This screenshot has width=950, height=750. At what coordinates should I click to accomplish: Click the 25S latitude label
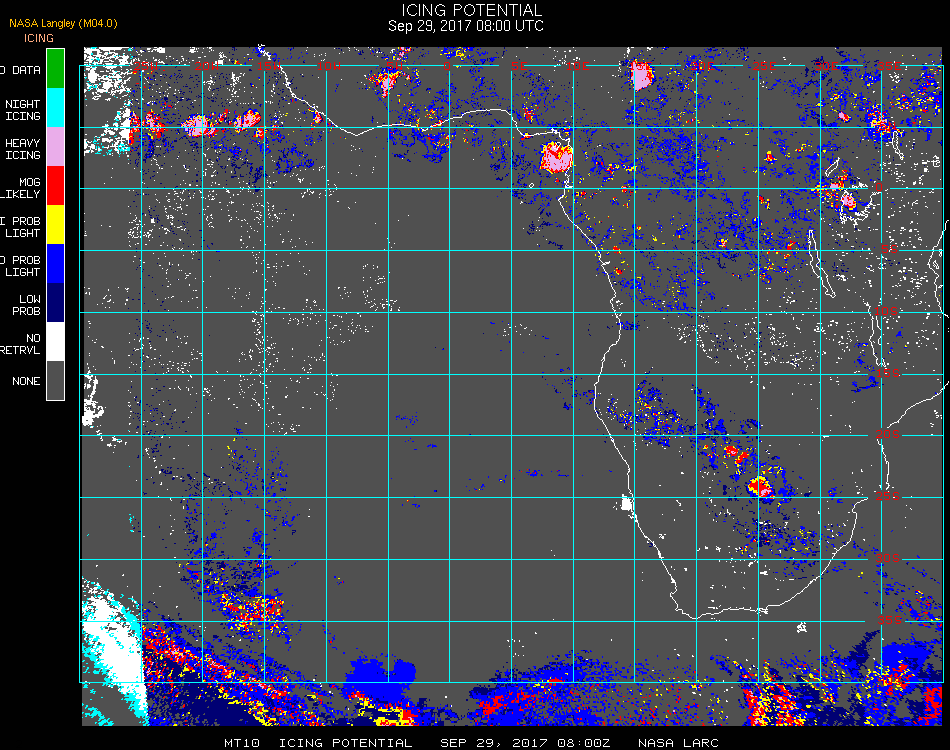click(888, 497)
